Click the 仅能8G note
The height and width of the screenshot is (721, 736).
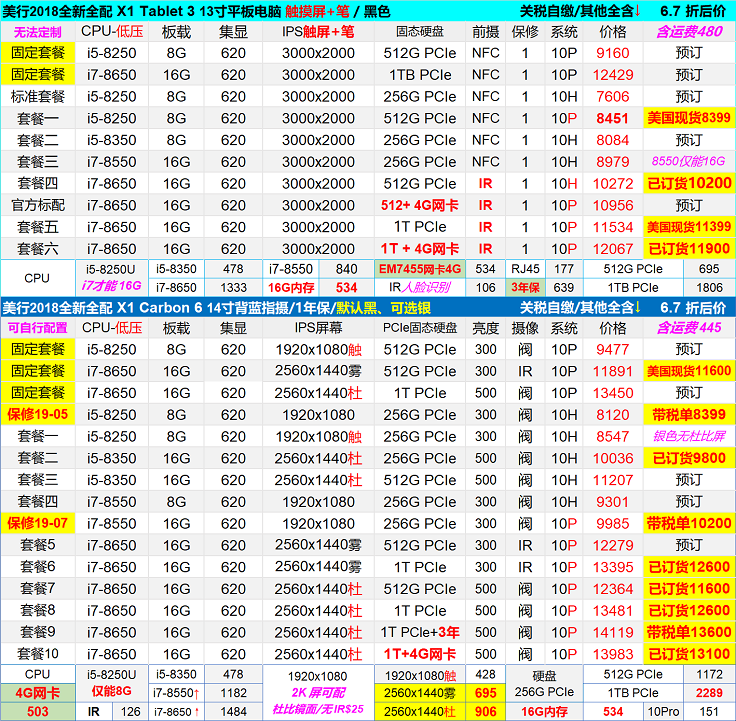tap(111, 691)
